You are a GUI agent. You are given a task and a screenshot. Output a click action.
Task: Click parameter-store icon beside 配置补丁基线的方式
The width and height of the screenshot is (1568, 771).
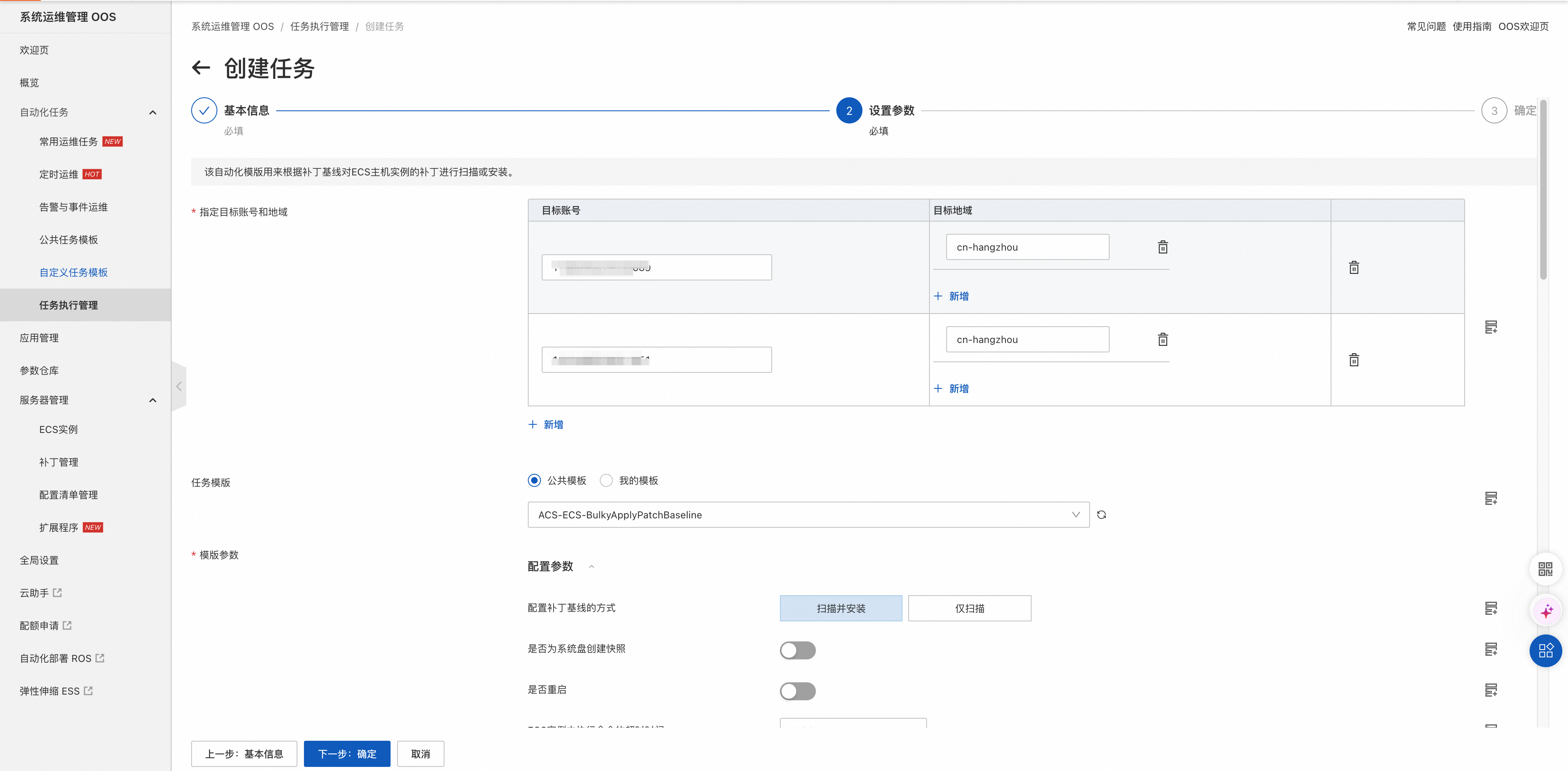point(1491,608)
